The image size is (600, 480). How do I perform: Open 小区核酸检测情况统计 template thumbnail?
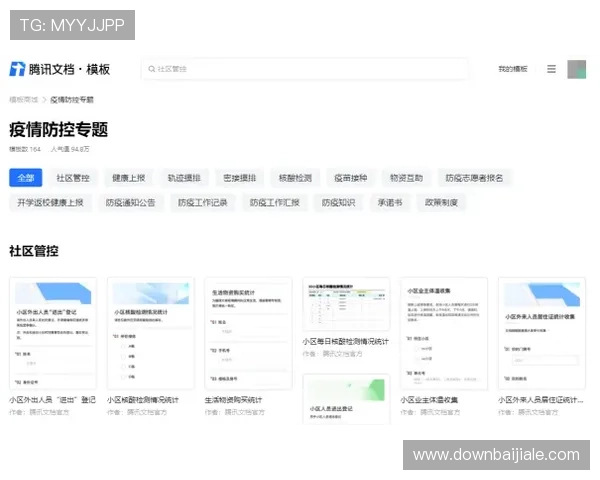tap(151, 333)
